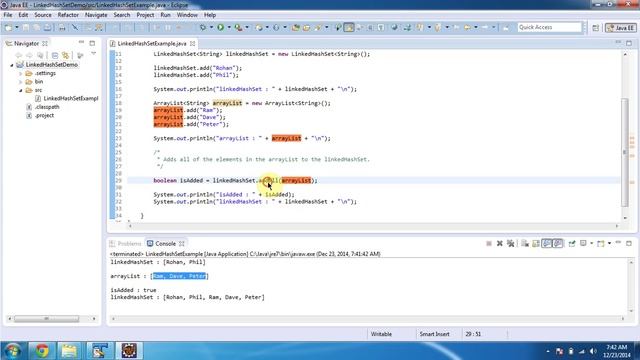Viewport: 640px width, 360px height.
Task: Toggle Scroll Lock in Console
Action: click(x=536, y=244)
